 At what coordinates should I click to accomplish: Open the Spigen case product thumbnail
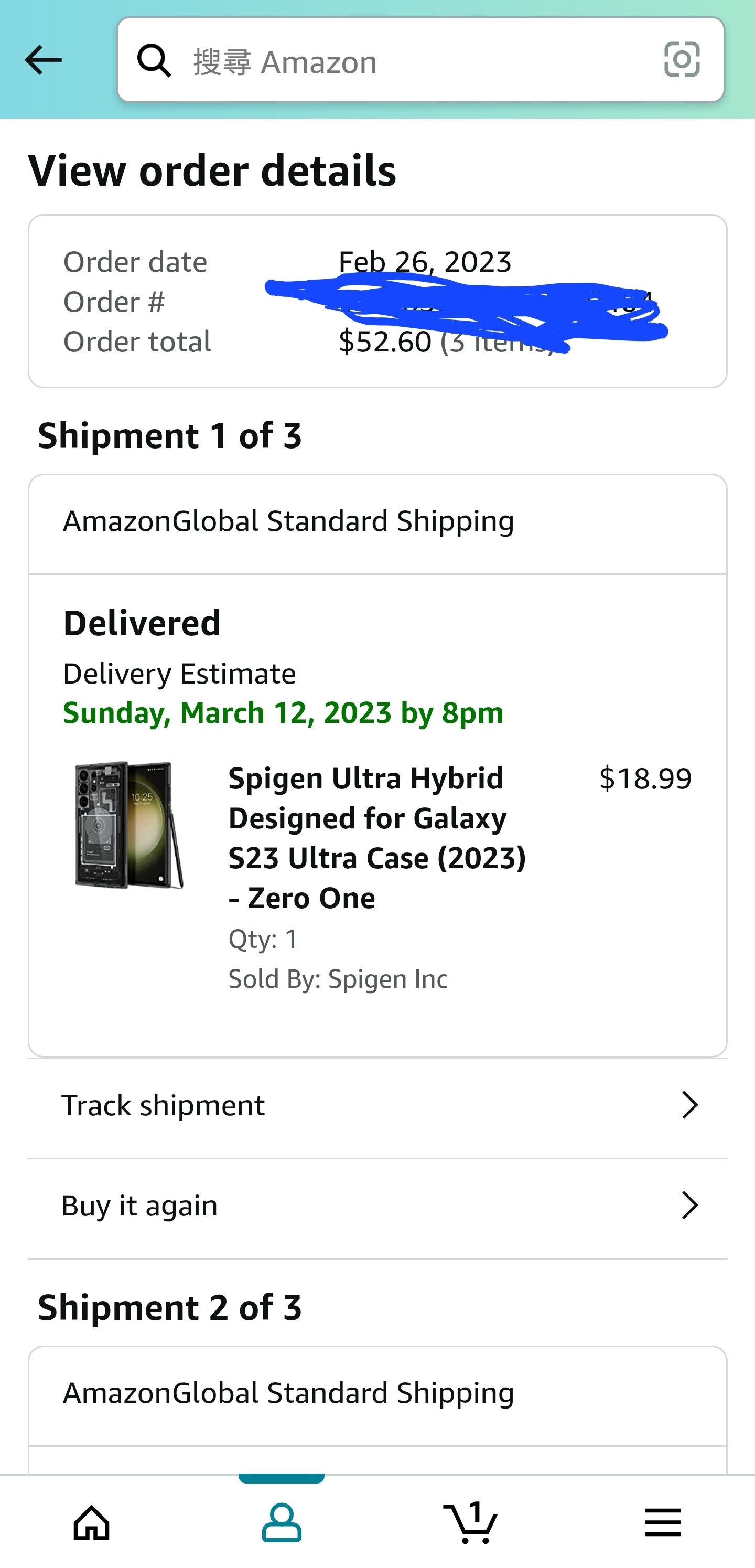tap(129, 825)
